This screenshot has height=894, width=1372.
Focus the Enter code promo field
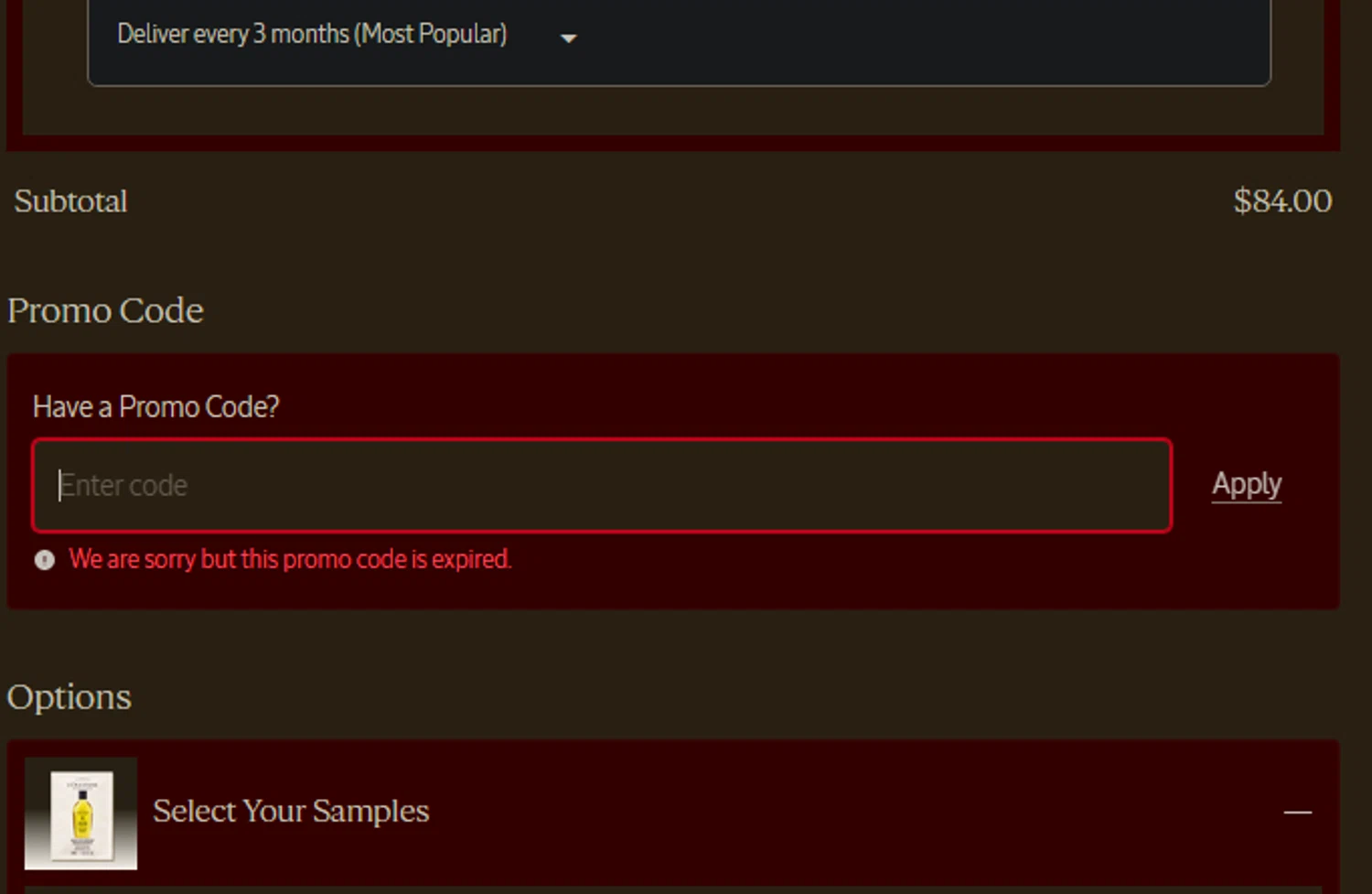602,485
